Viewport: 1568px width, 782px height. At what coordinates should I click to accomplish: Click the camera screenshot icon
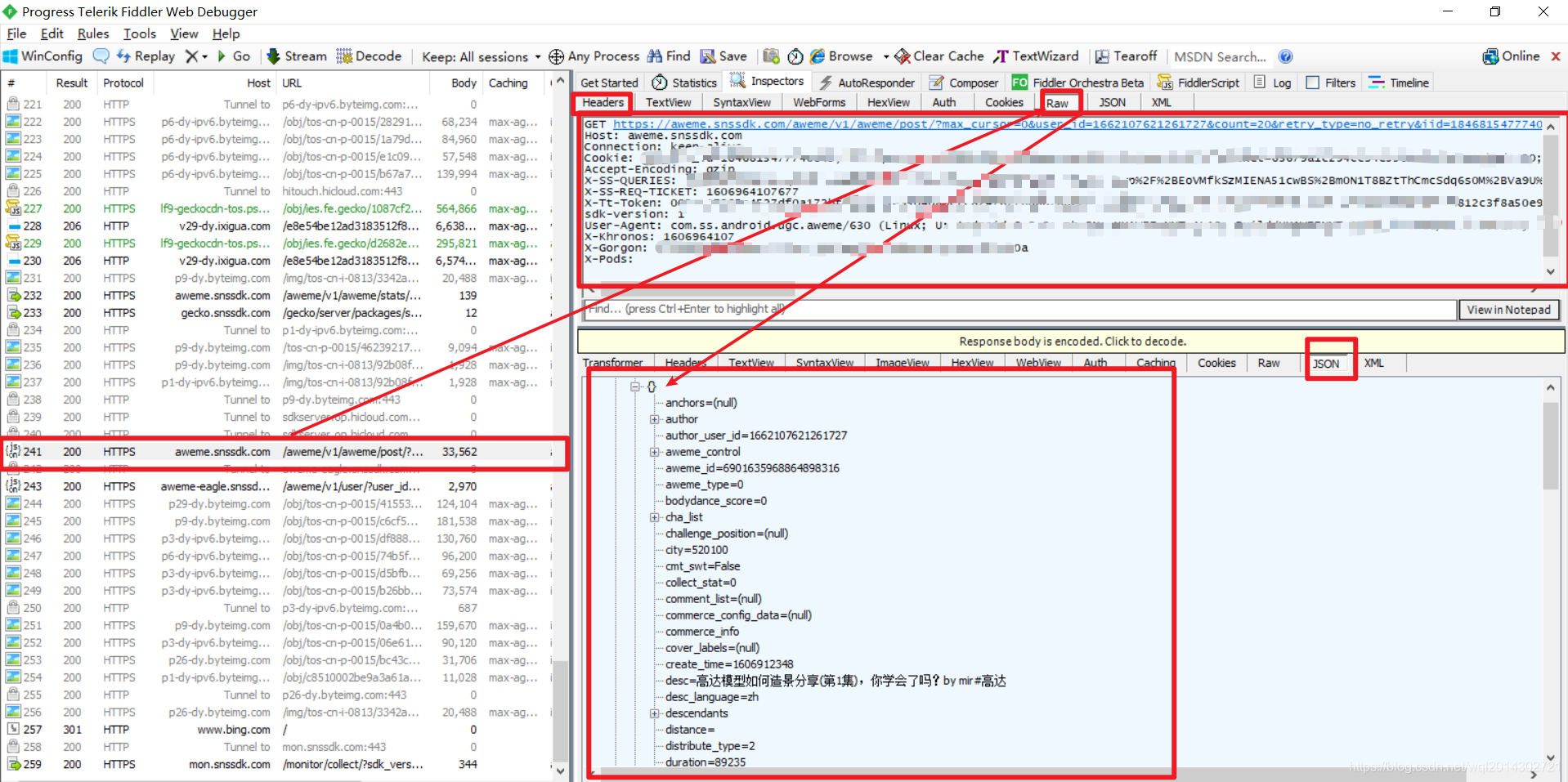click(x=771, y=56)
